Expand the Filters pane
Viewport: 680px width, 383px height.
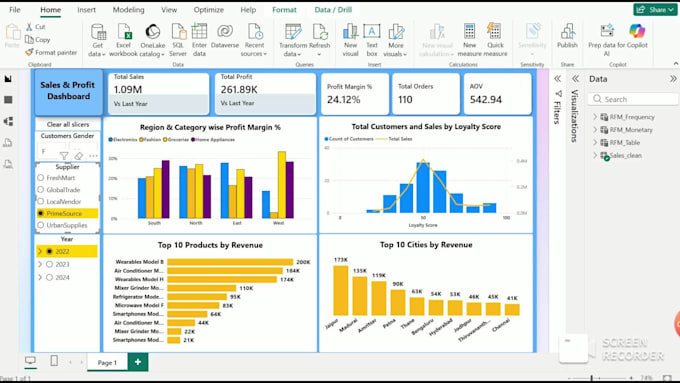point(558,79)
